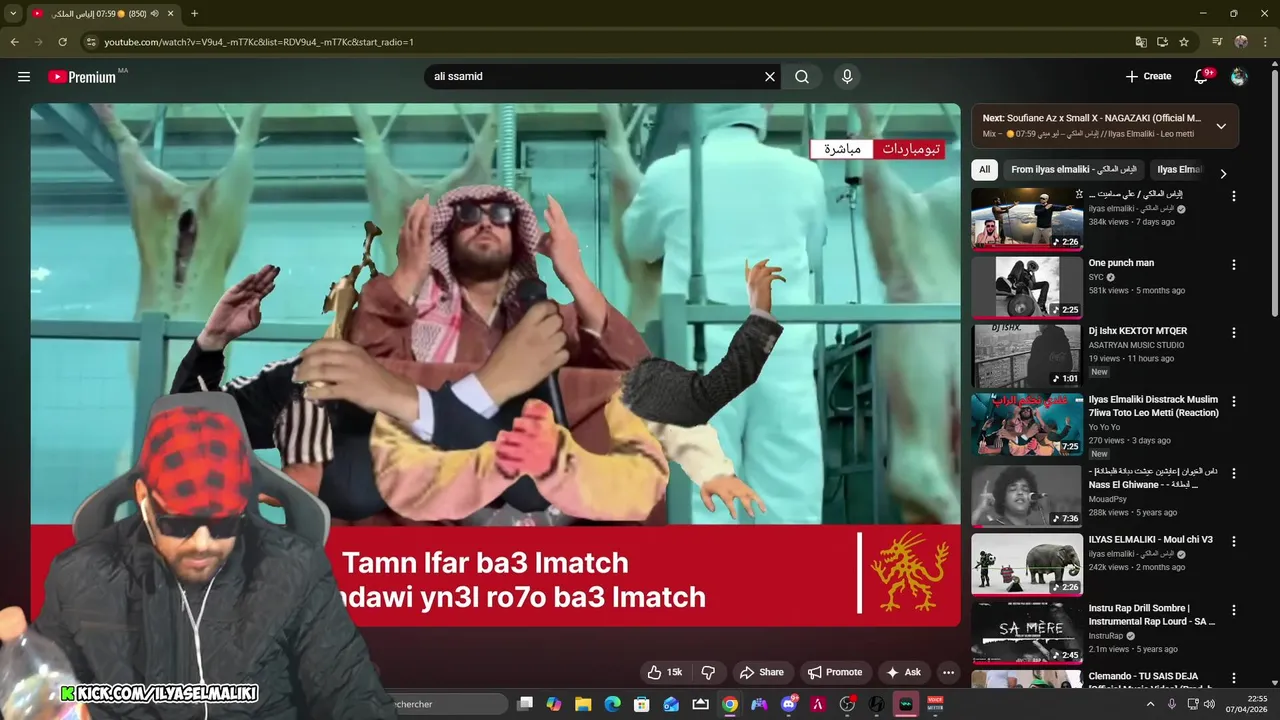Image resolution: width=1280 pixels, height=720 pixels.
Task: Open options for 'Dj Ishx KEXTOT MTQER'
Action: [x=1234, y=333]
